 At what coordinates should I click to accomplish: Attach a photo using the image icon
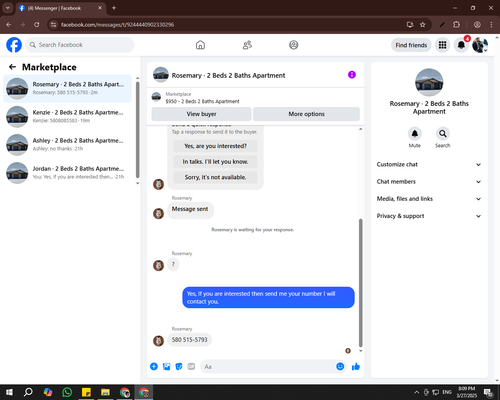(166, 367)
